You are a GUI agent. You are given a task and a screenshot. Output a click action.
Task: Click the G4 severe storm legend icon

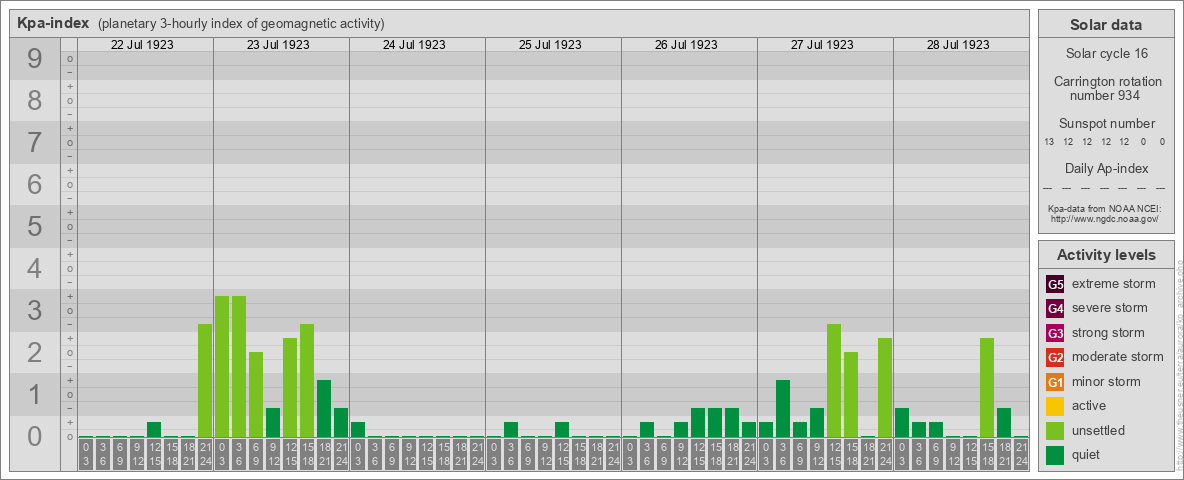[x=1055, y=309]
